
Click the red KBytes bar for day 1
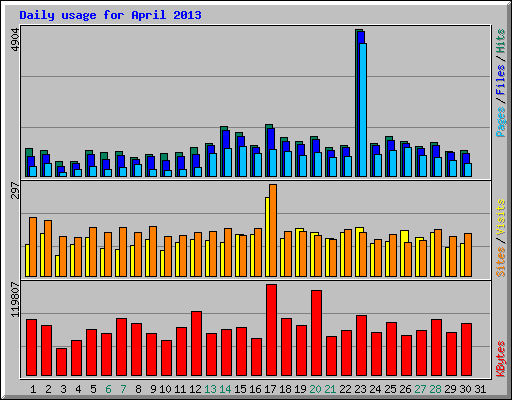tap(31, 348)
